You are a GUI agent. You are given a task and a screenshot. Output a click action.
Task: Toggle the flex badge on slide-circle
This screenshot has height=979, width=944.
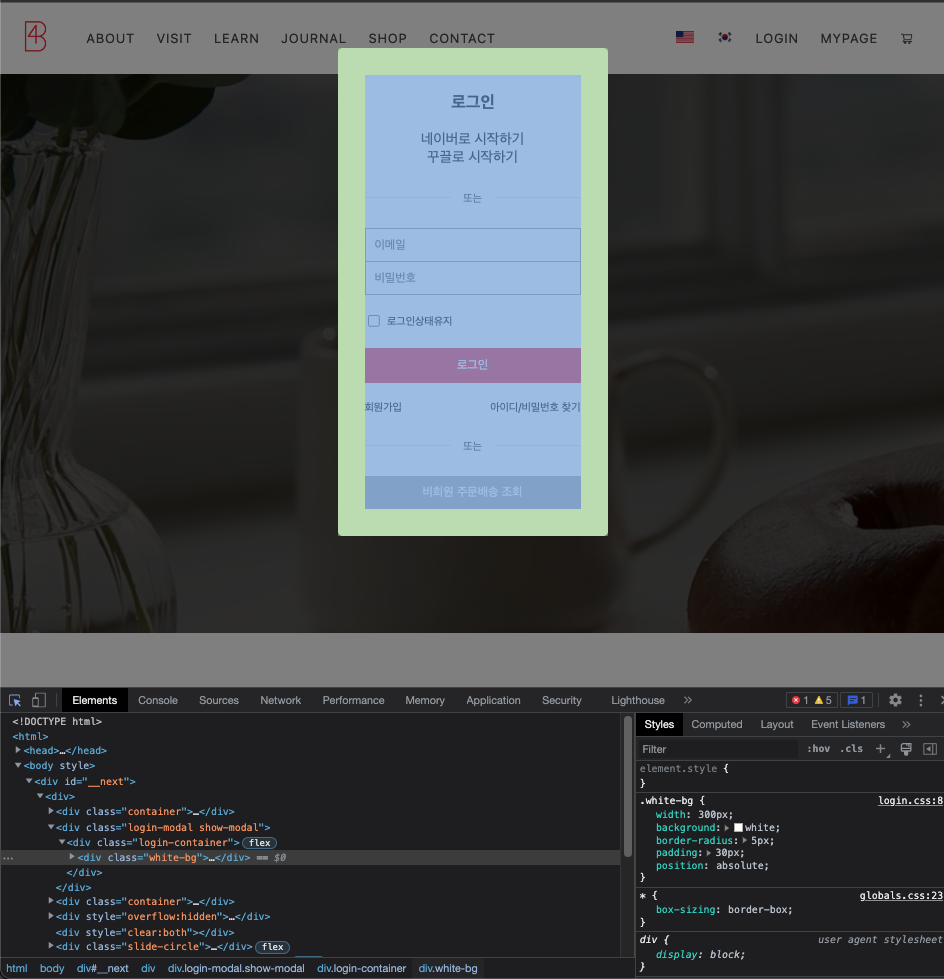[272, 947]
